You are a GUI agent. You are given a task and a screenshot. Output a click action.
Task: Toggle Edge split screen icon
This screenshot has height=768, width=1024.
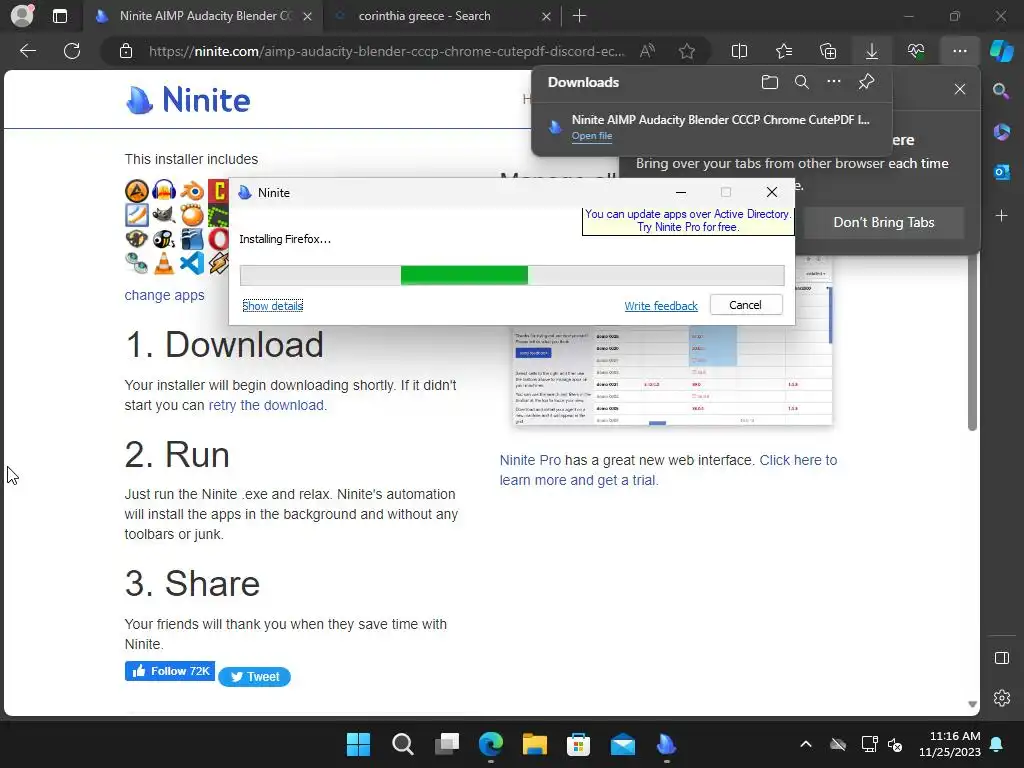pyautogui.click(x=739, y=51)
